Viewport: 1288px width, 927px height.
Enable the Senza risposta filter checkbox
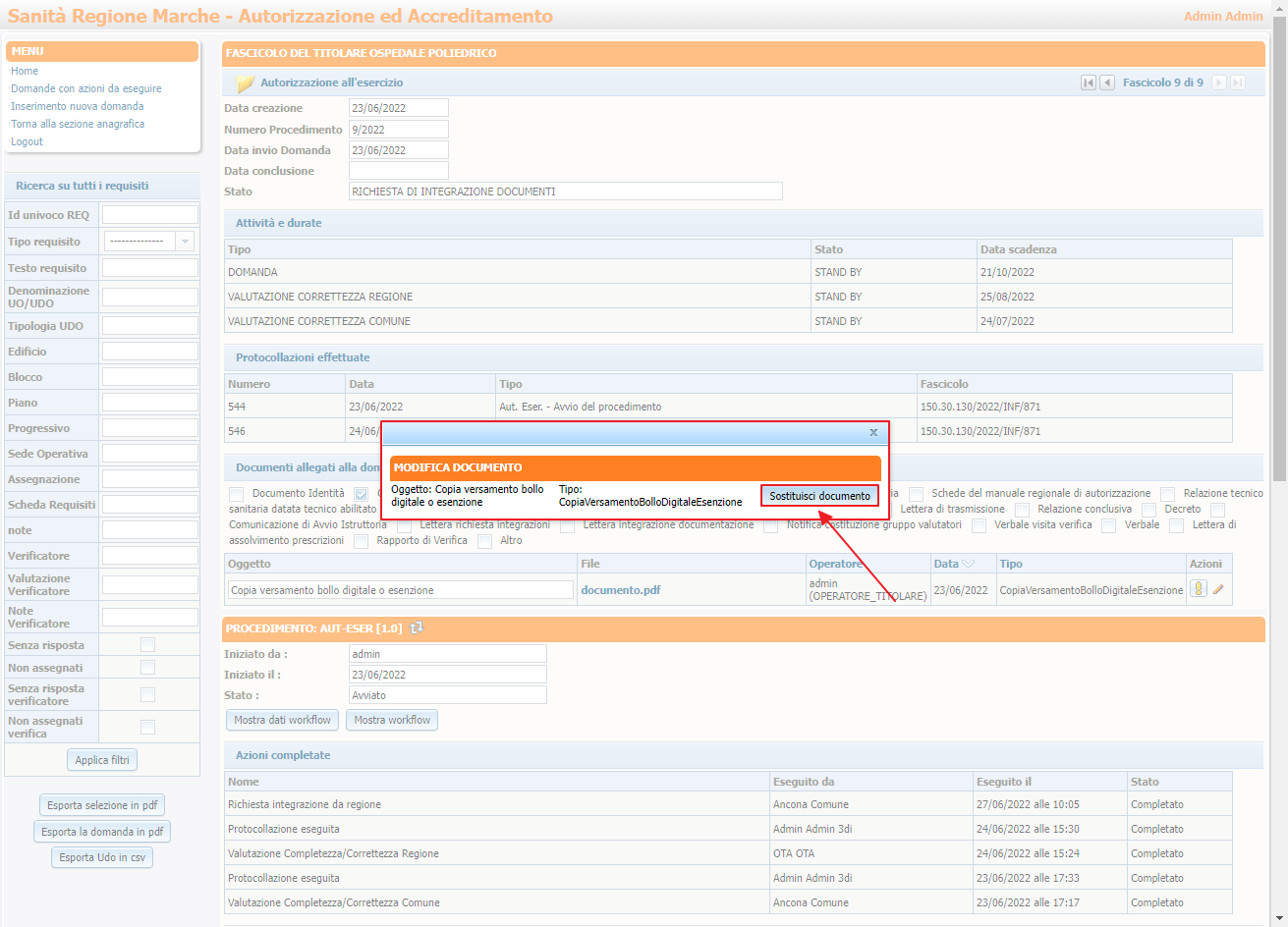coord(147,645)
